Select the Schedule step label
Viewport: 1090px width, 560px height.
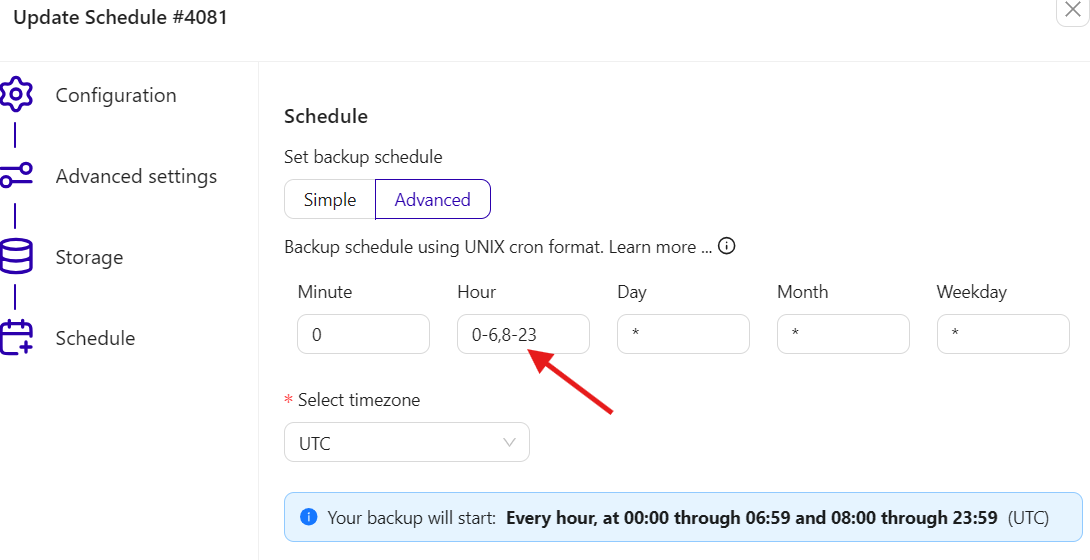coord(95,338)
